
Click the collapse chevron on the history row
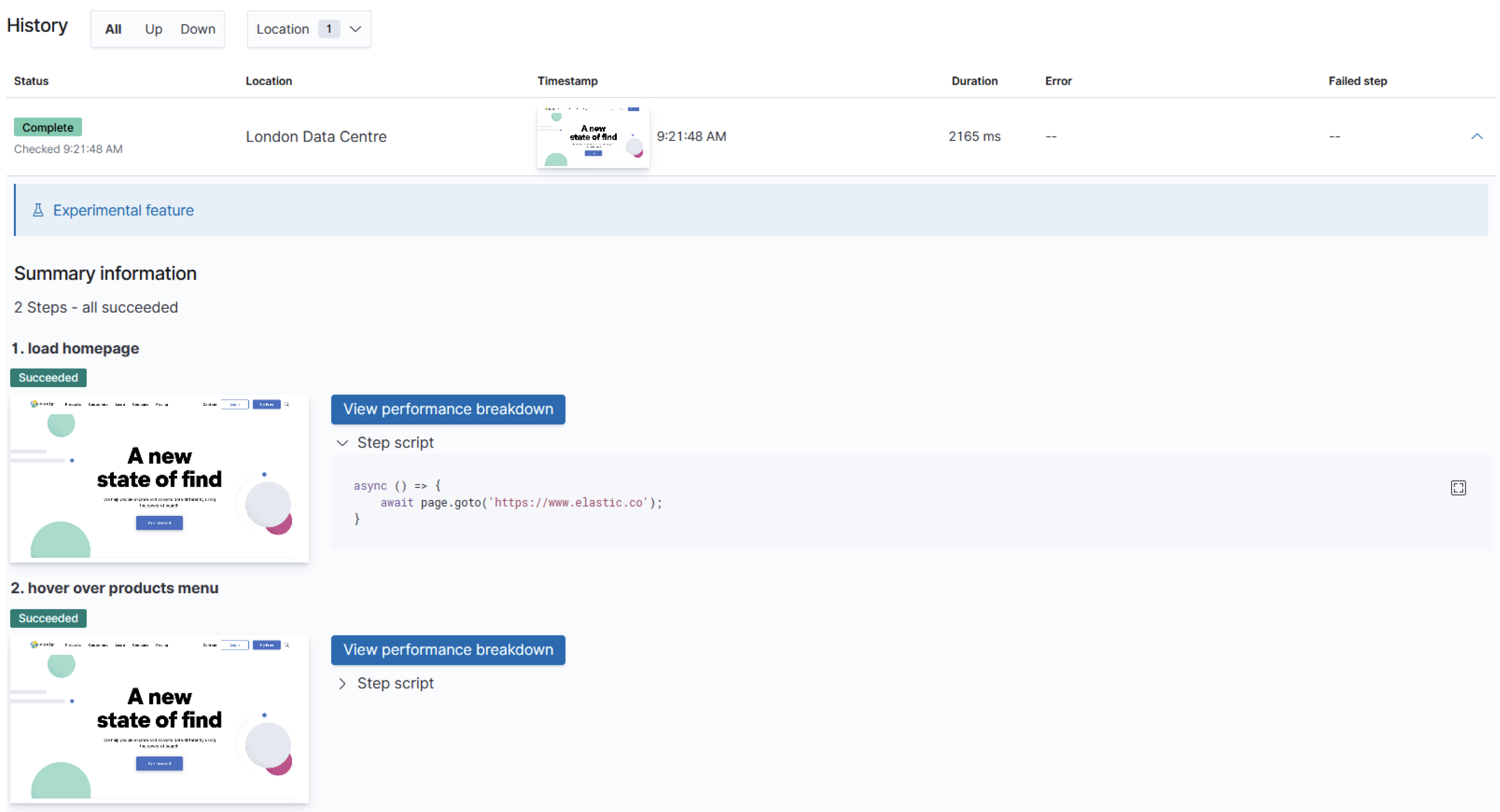pos(1478,136)
